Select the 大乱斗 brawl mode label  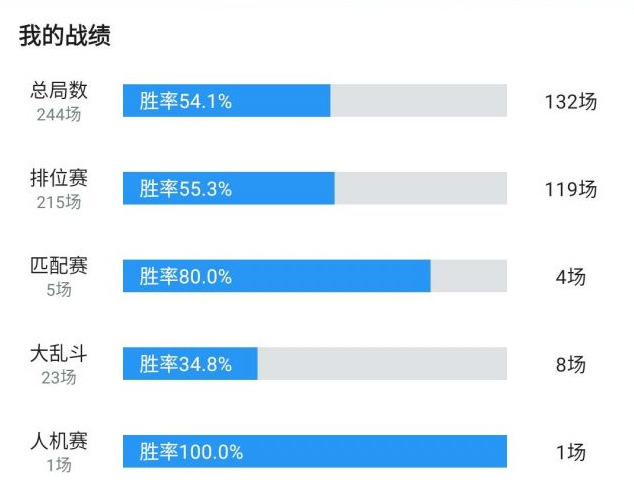59,353
